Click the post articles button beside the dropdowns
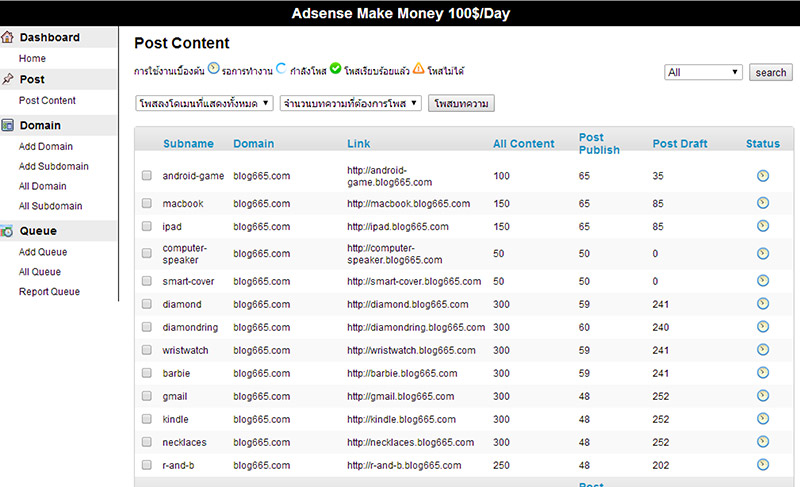This screenshot has height=487, width=800. pyautogui.click(x=461, y=103)
